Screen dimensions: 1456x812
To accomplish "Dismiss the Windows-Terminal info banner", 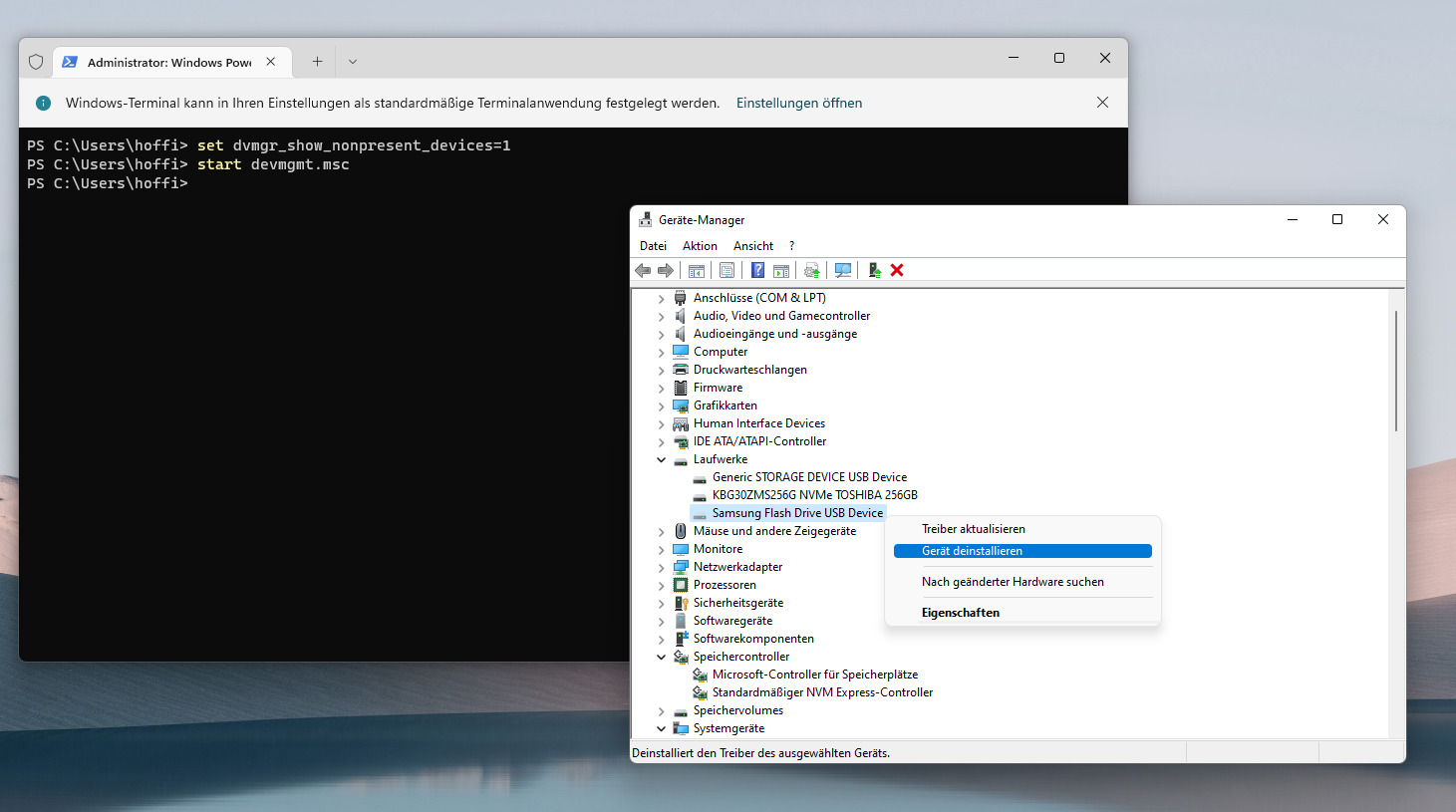I will (1102, 103).
